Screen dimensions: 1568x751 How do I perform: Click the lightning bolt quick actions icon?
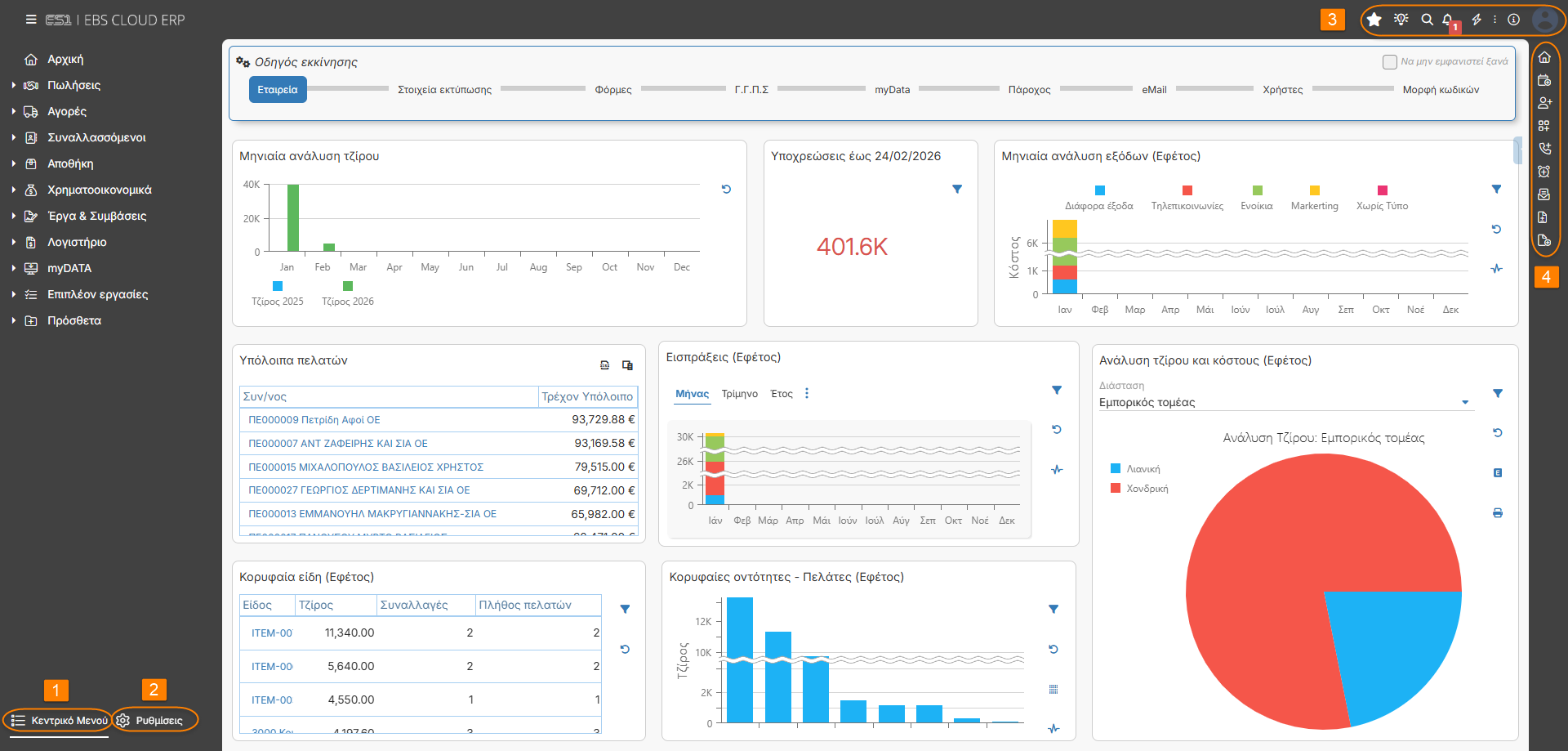coord(1477,20)
